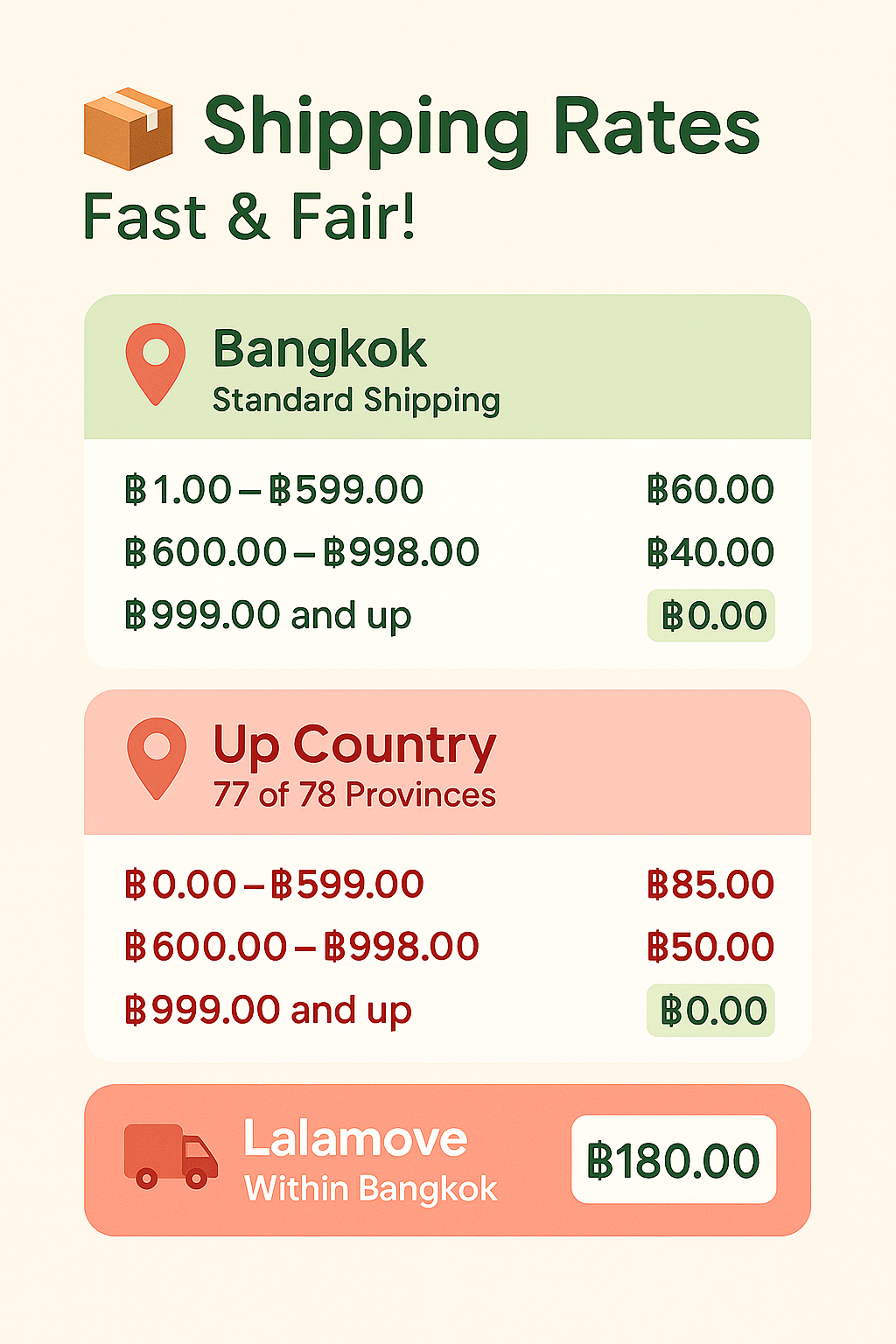
Task: Click Bangkok's ฿0.00 free shipping badge
Action: click(711, 615)
